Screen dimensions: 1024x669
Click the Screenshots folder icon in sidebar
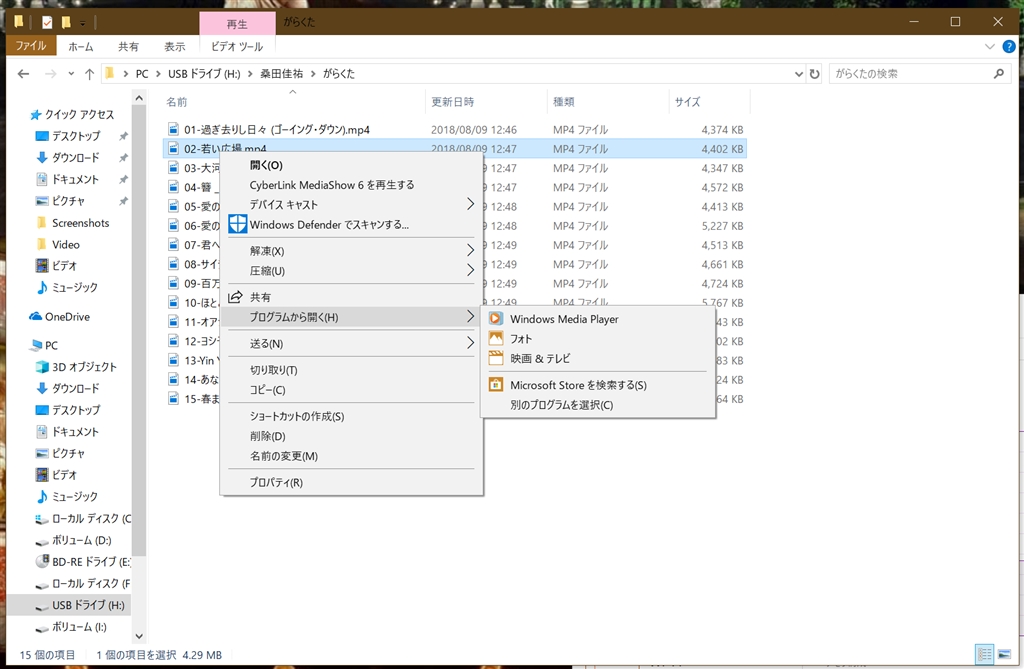pos(42,223)
